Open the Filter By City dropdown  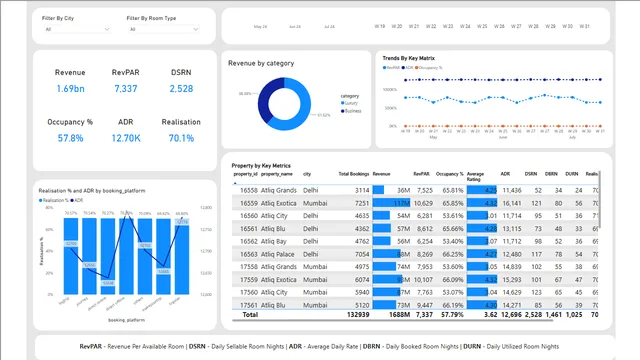click(77, 29)
